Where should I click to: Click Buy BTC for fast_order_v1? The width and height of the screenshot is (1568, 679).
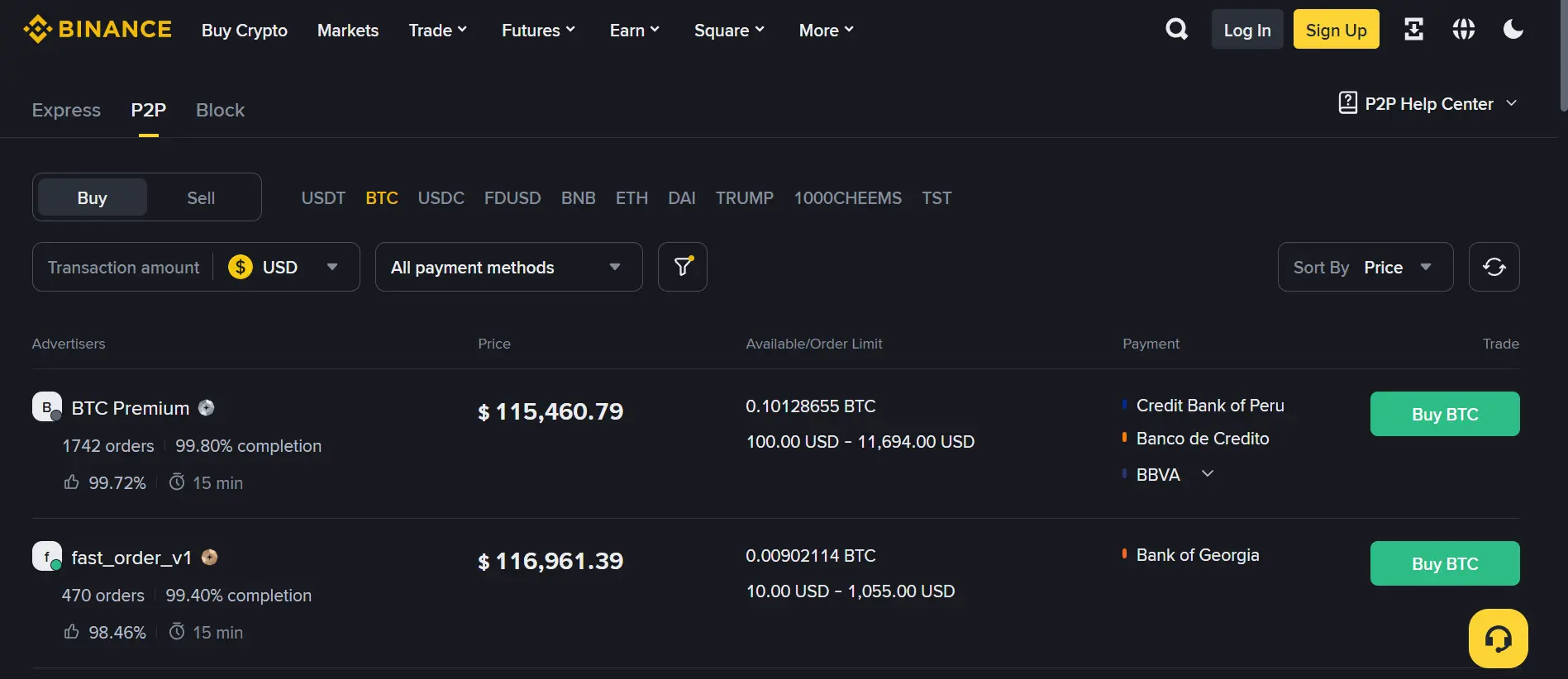[x=1445, y=563]
